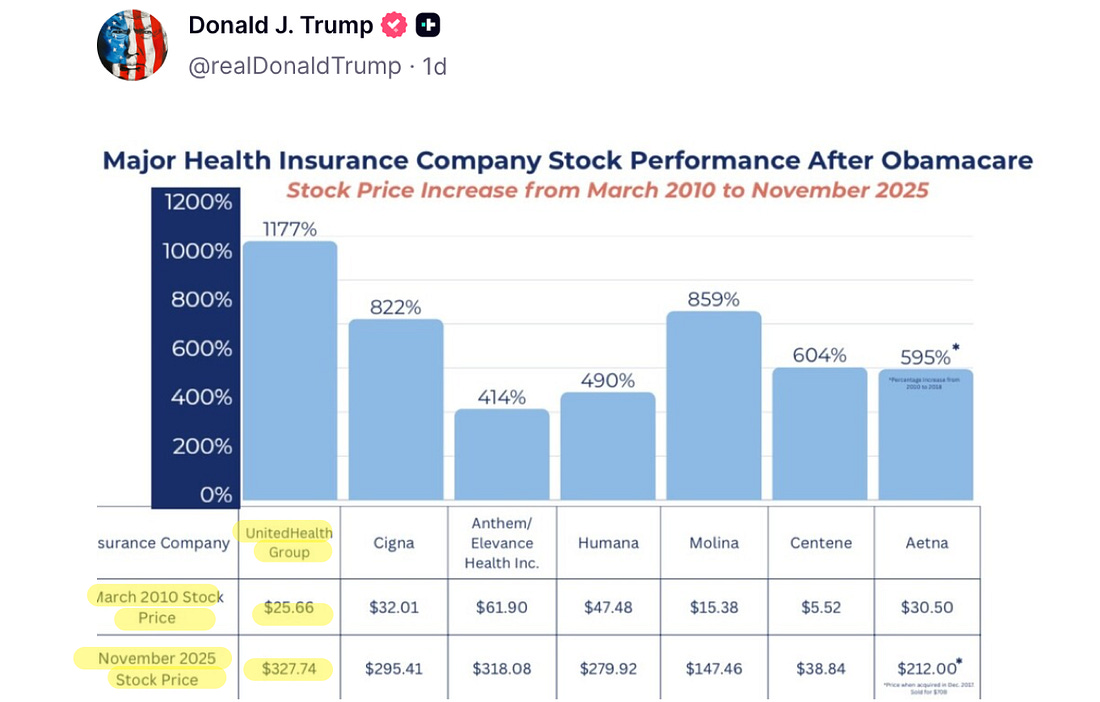Screen dimensions: 1100x702
Task: Click the Anthem 414% bar
Action: coord(502,454)
